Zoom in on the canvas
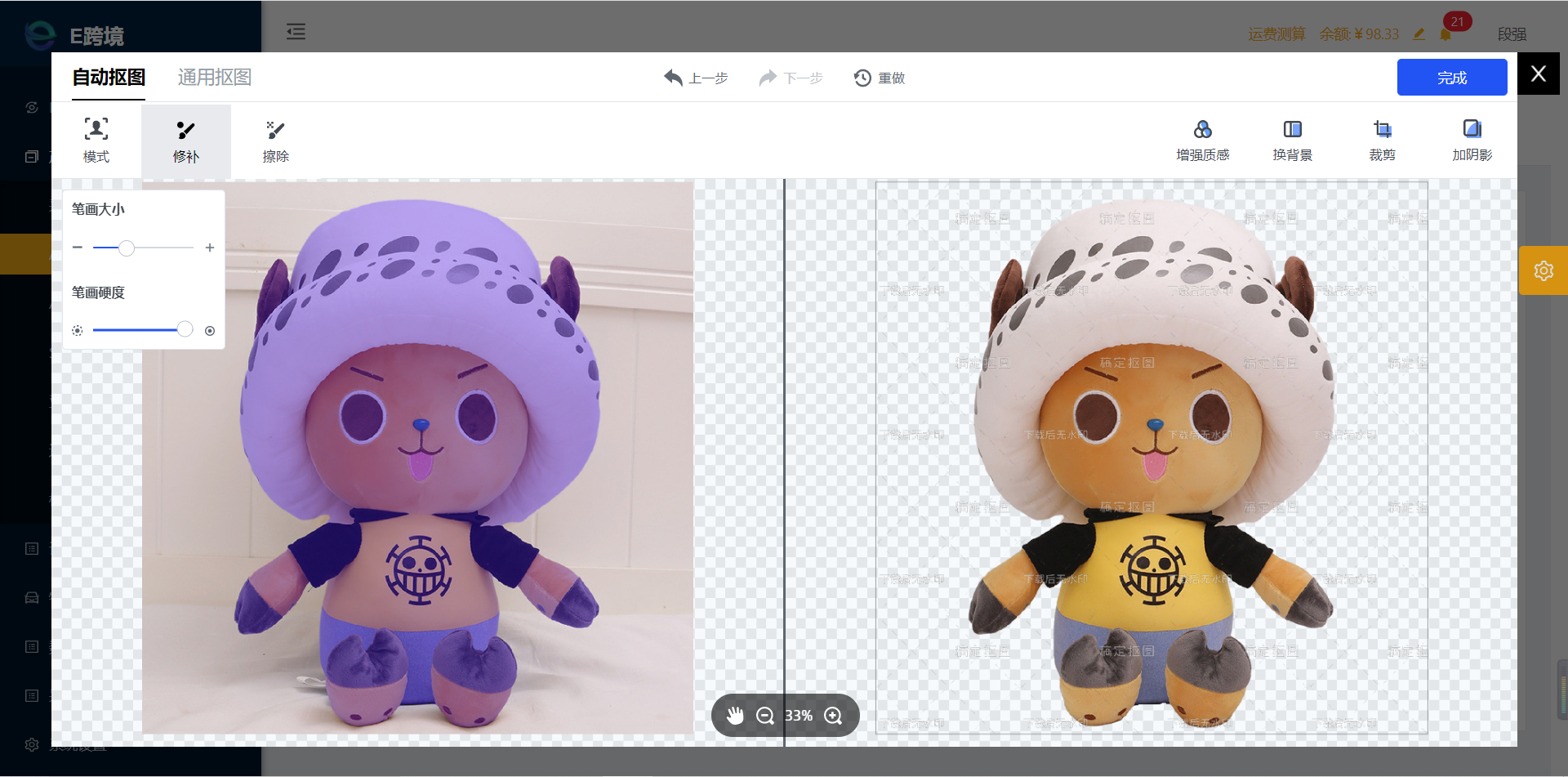1568x777 pixels. (833, 716)
